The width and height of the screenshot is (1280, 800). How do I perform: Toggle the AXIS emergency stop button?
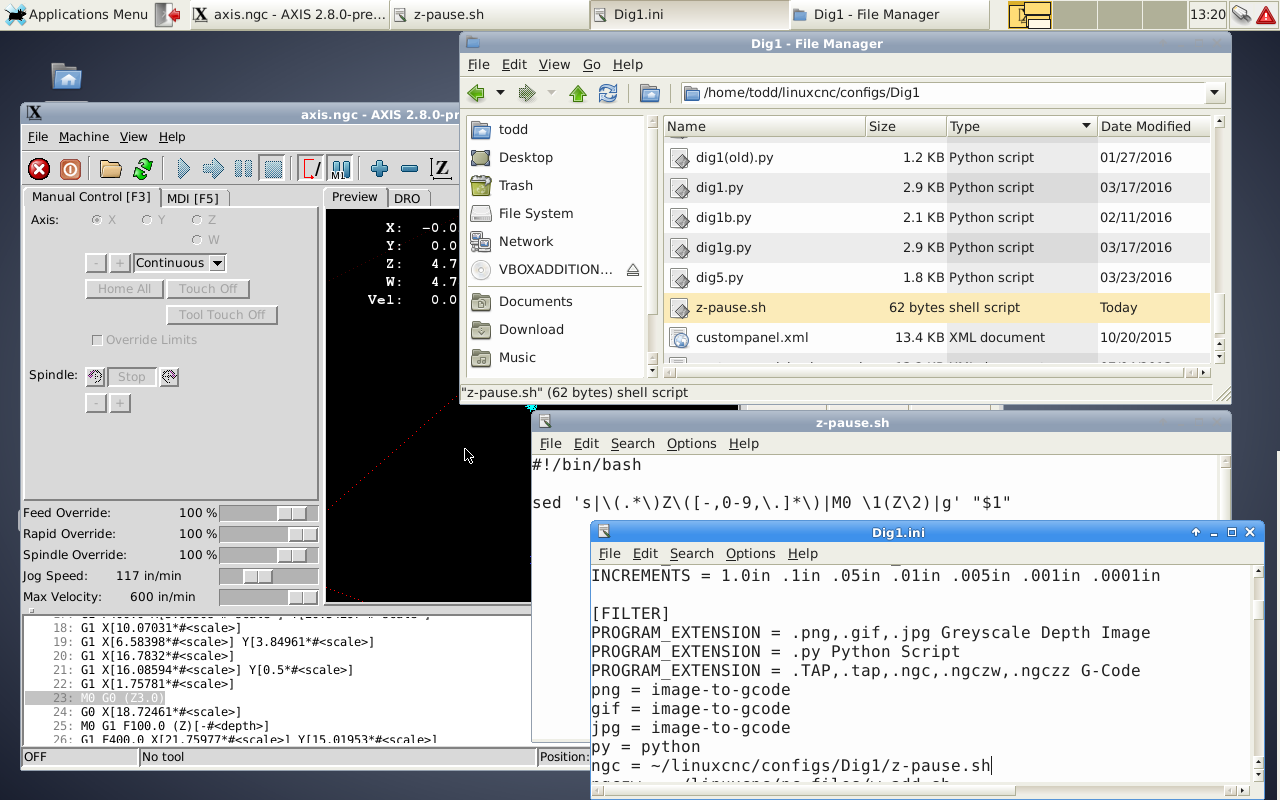[x=39, y=169]
